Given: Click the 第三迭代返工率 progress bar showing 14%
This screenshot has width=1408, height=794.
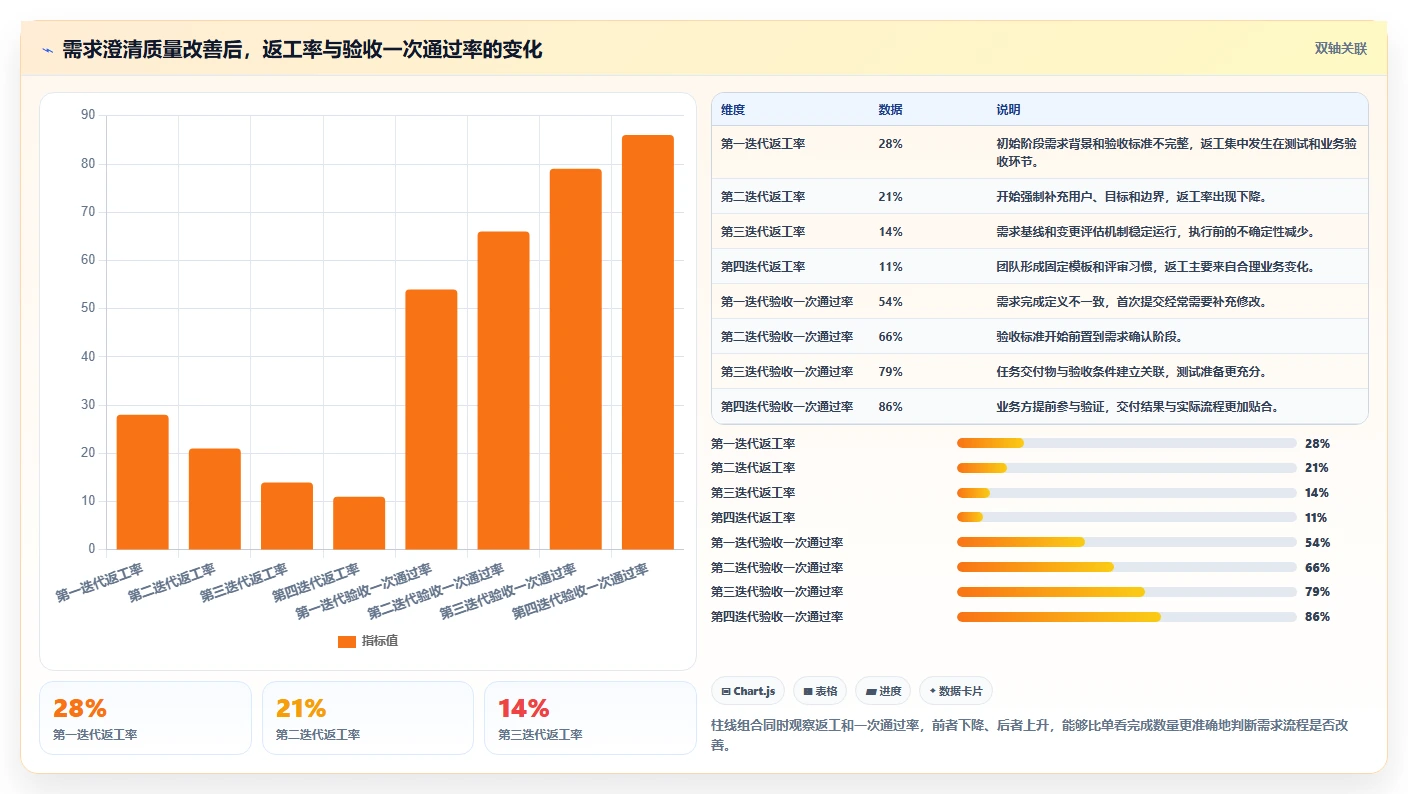Looking at the screenshot, I should 1127,493.
